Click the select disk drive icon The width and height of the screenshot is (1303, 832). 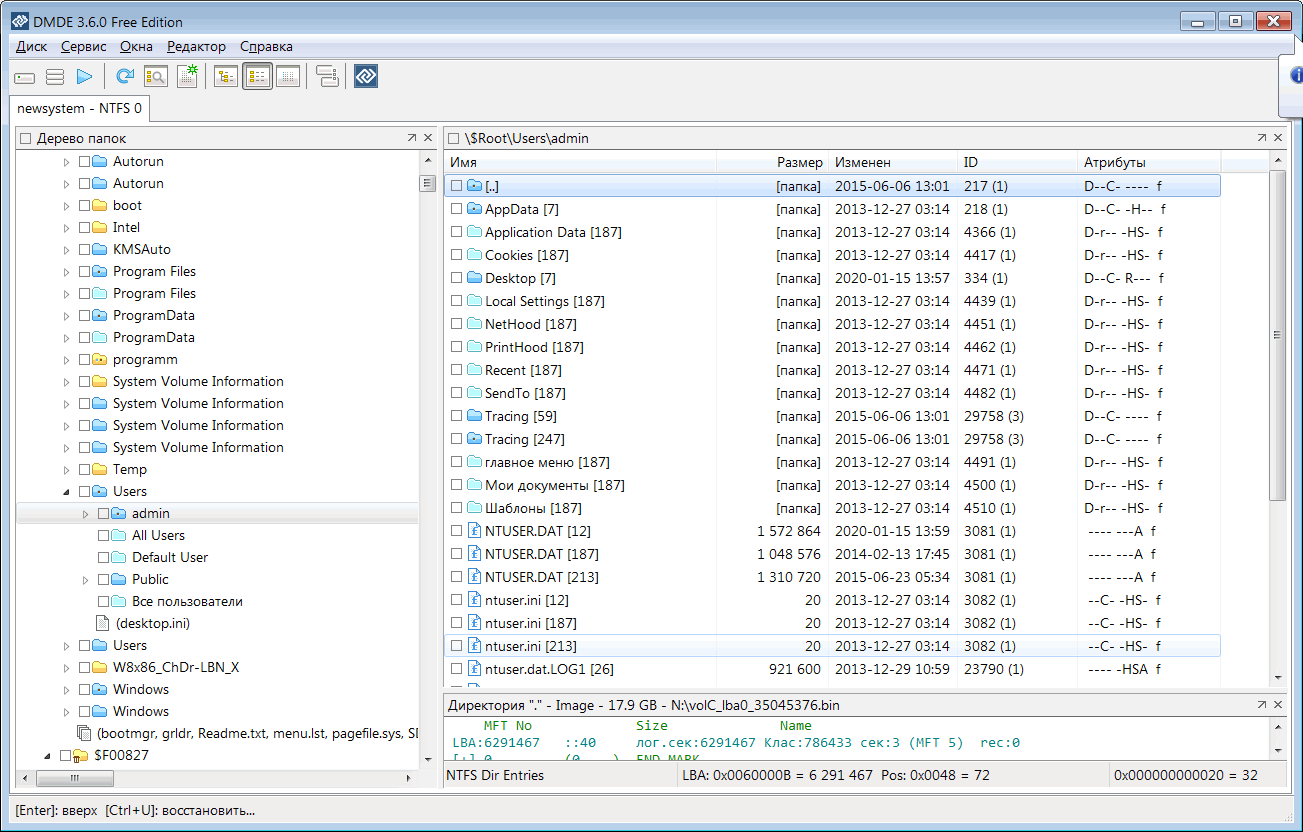coord(25,77)
